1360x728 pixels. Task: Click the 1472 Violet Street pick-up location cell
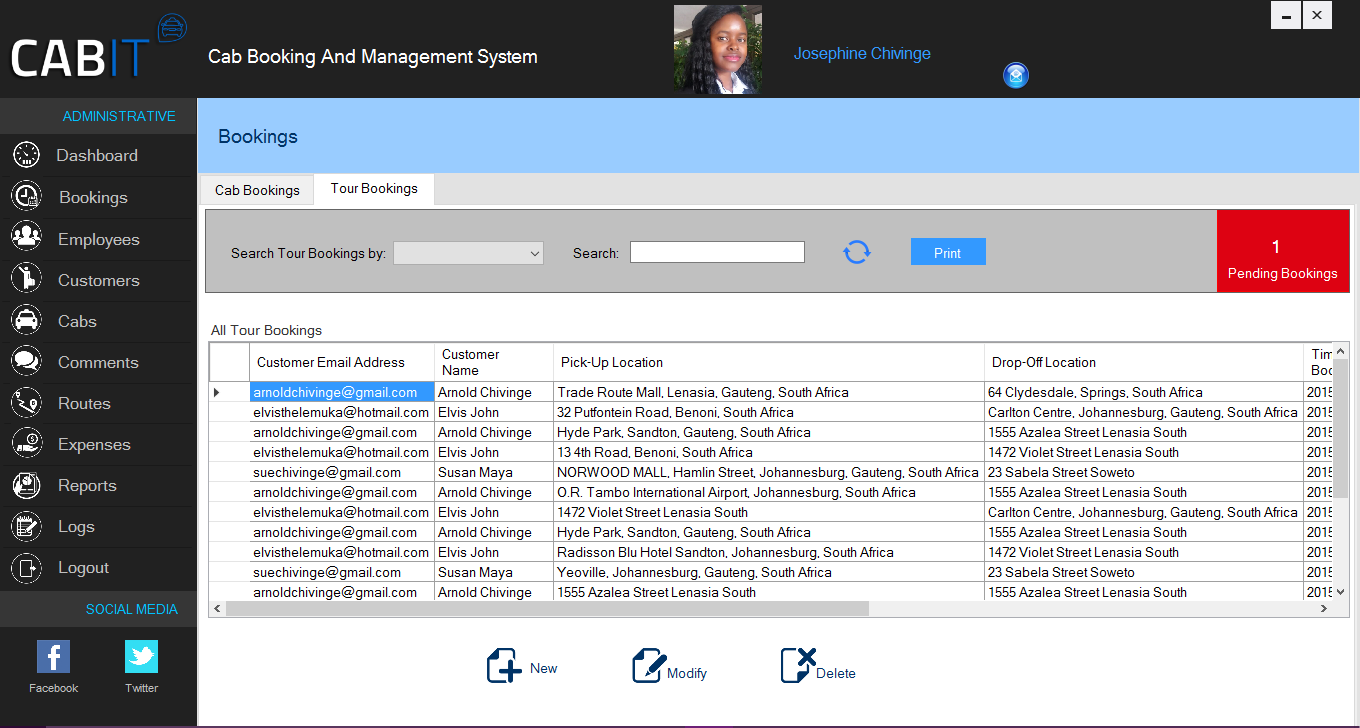(x=769, y=512)
